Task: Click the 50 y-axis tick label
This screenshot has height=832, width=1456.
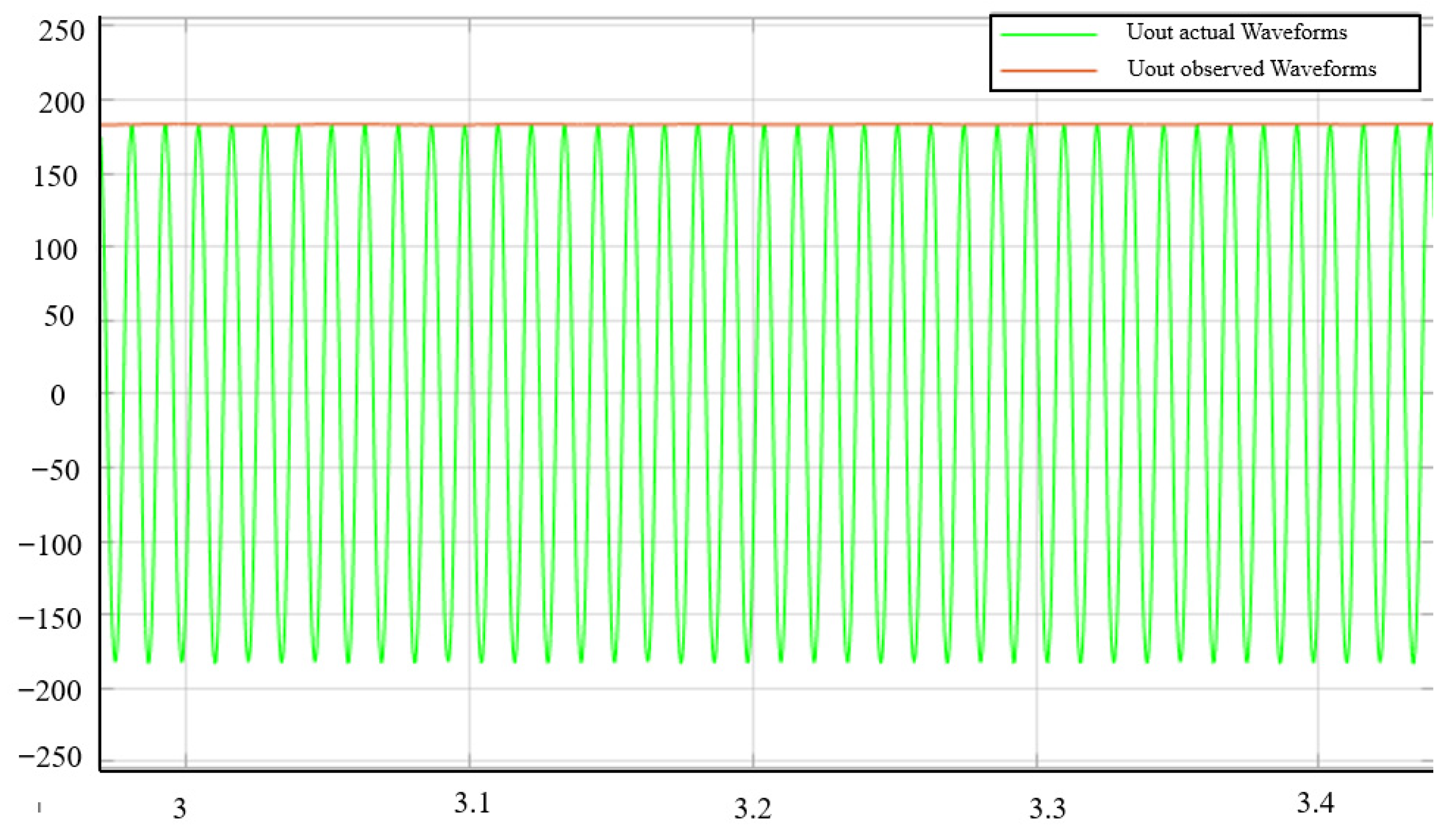Action: (x=59, y=316)
